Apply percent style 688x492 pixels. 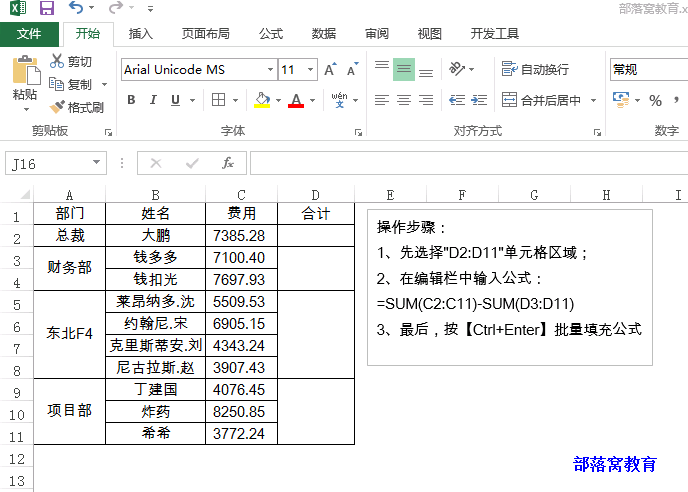pos(656,101)
